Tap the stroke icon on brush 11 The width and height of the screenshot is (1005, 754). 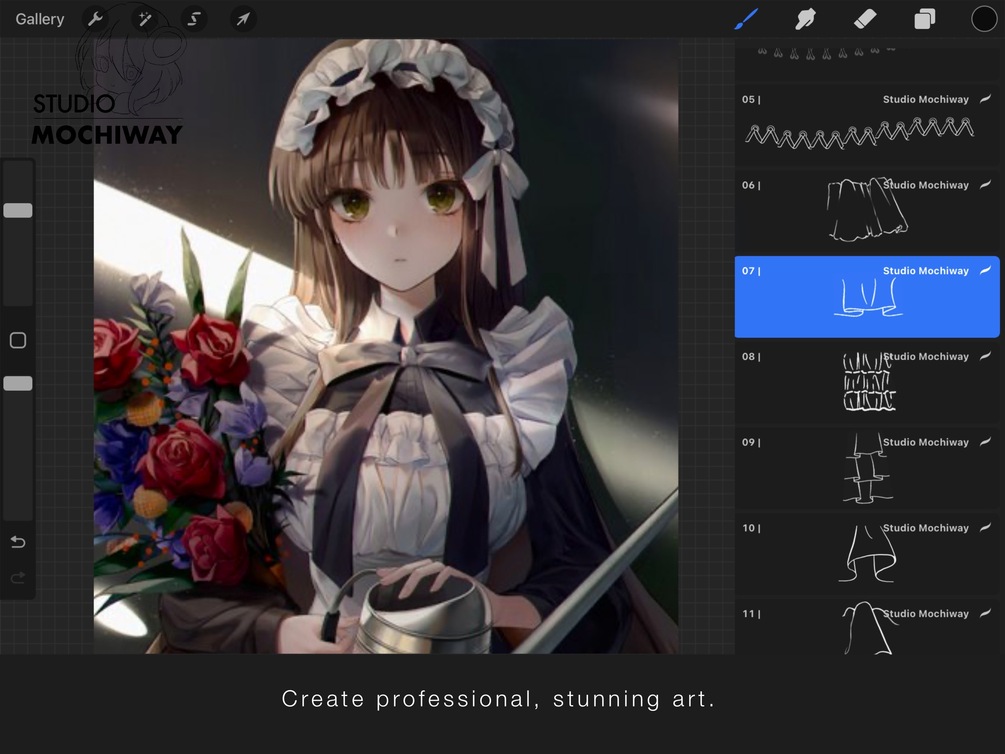coord(986,614)
